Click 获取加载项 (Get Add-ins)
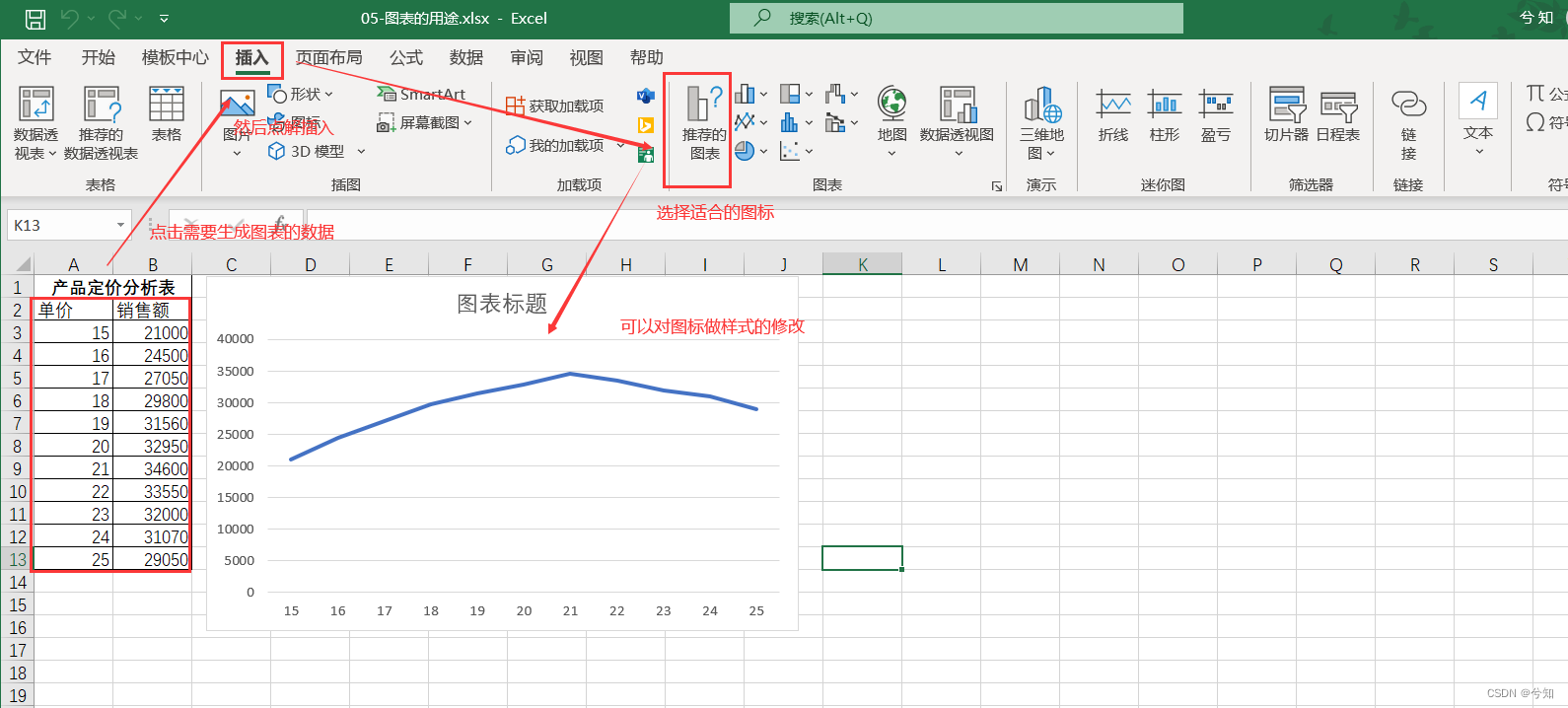The width and height of the screenshot is (1568, 708). (x=554, y=106)
